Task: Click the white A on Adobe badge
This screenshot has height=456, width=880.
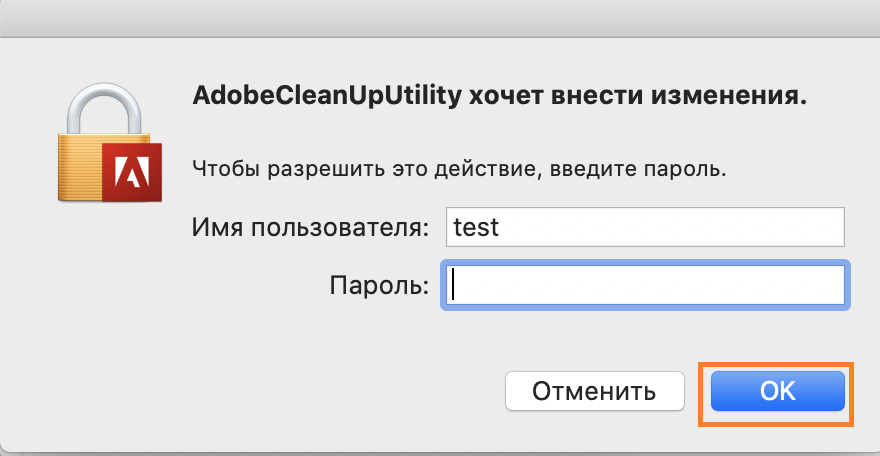Action: pyautogui.click(x=132, y=174)
